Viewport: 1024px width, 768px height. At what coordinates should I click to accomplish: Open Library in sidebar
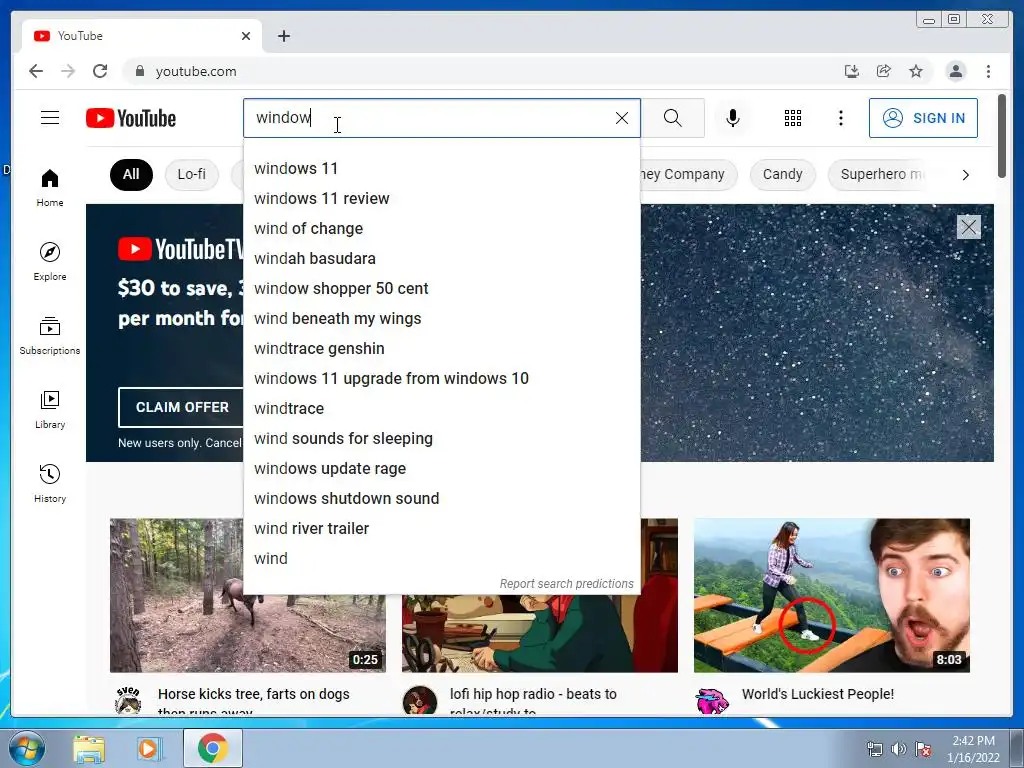click(50, 409)
